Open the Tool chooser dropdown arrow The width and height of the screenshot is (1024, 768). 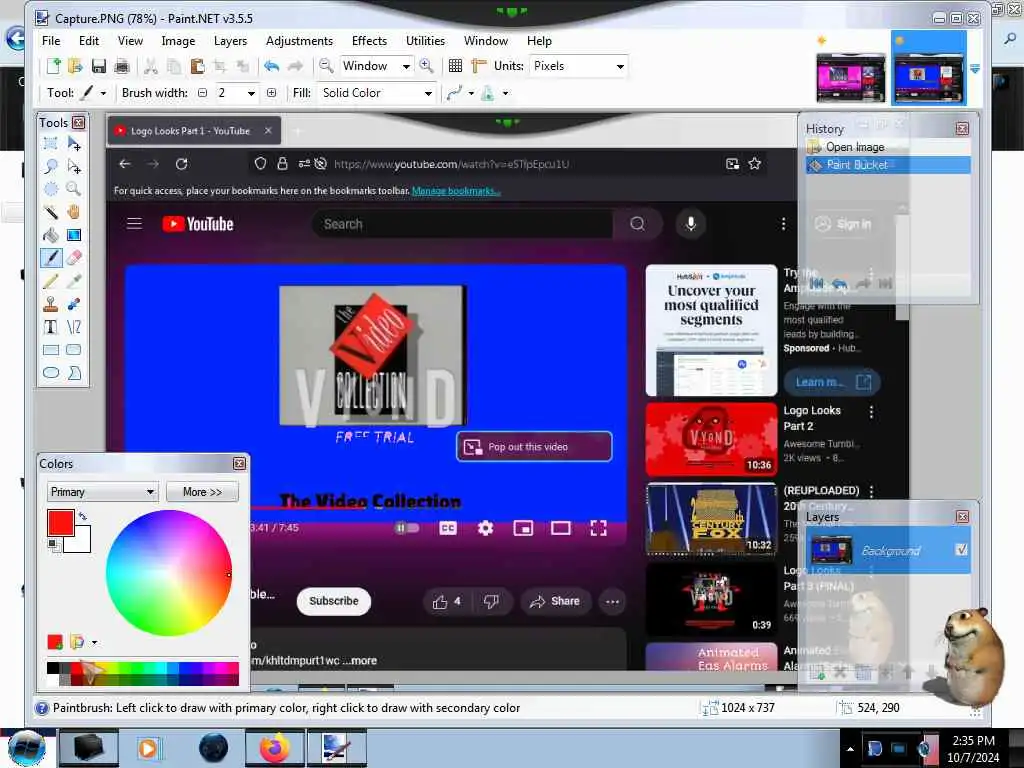coord(103,93)
